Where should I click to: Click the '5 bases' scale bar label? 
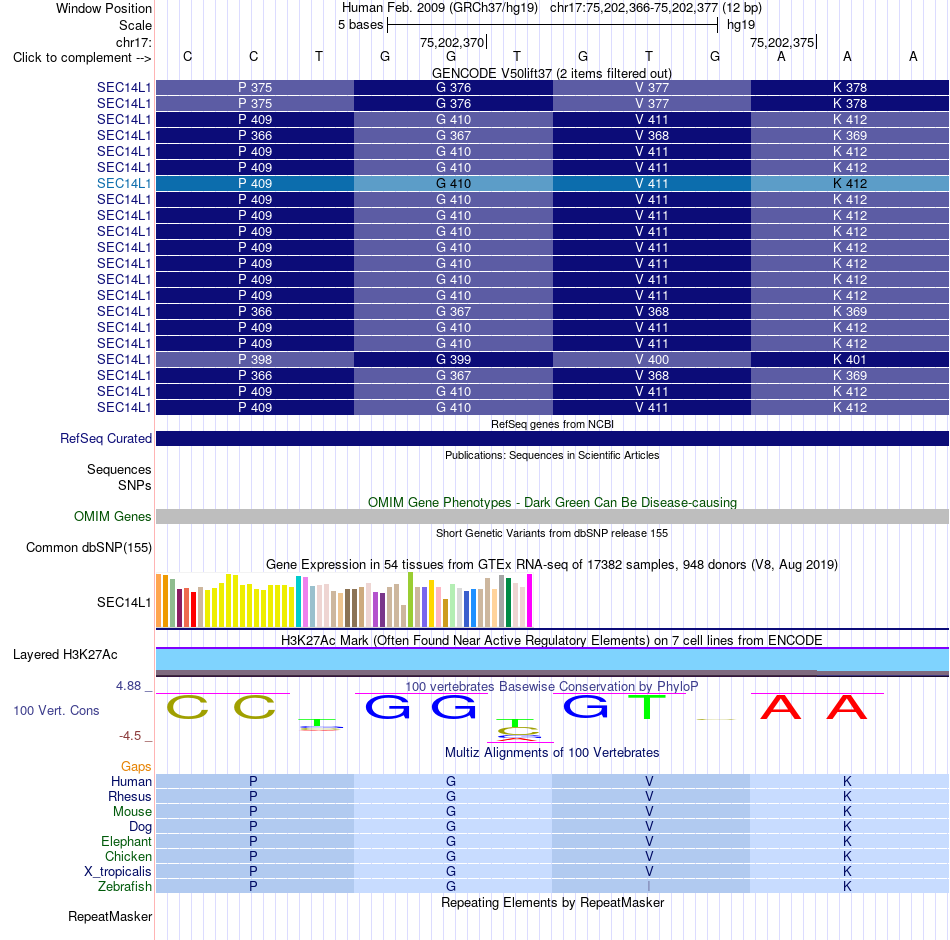(360, 25)
